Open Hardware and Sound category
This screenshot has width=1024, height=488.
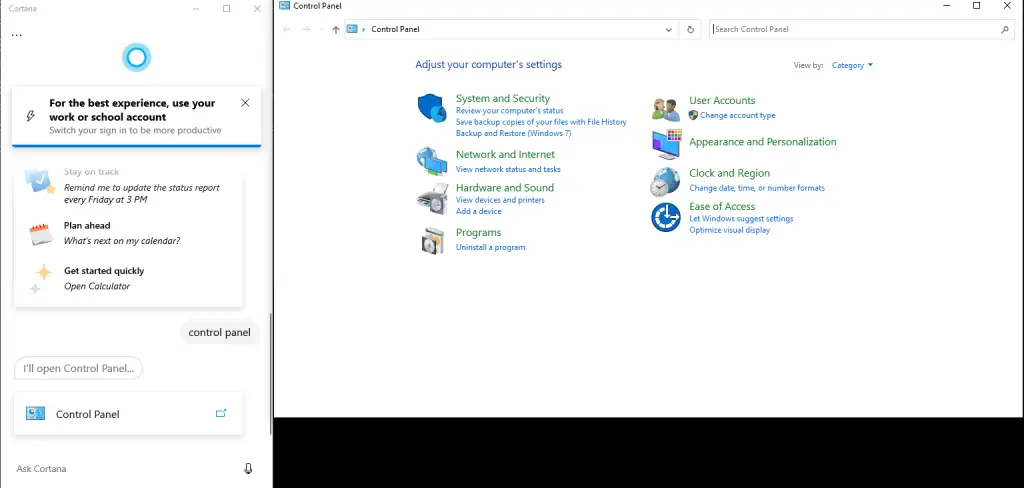click(x=505, y=188)
